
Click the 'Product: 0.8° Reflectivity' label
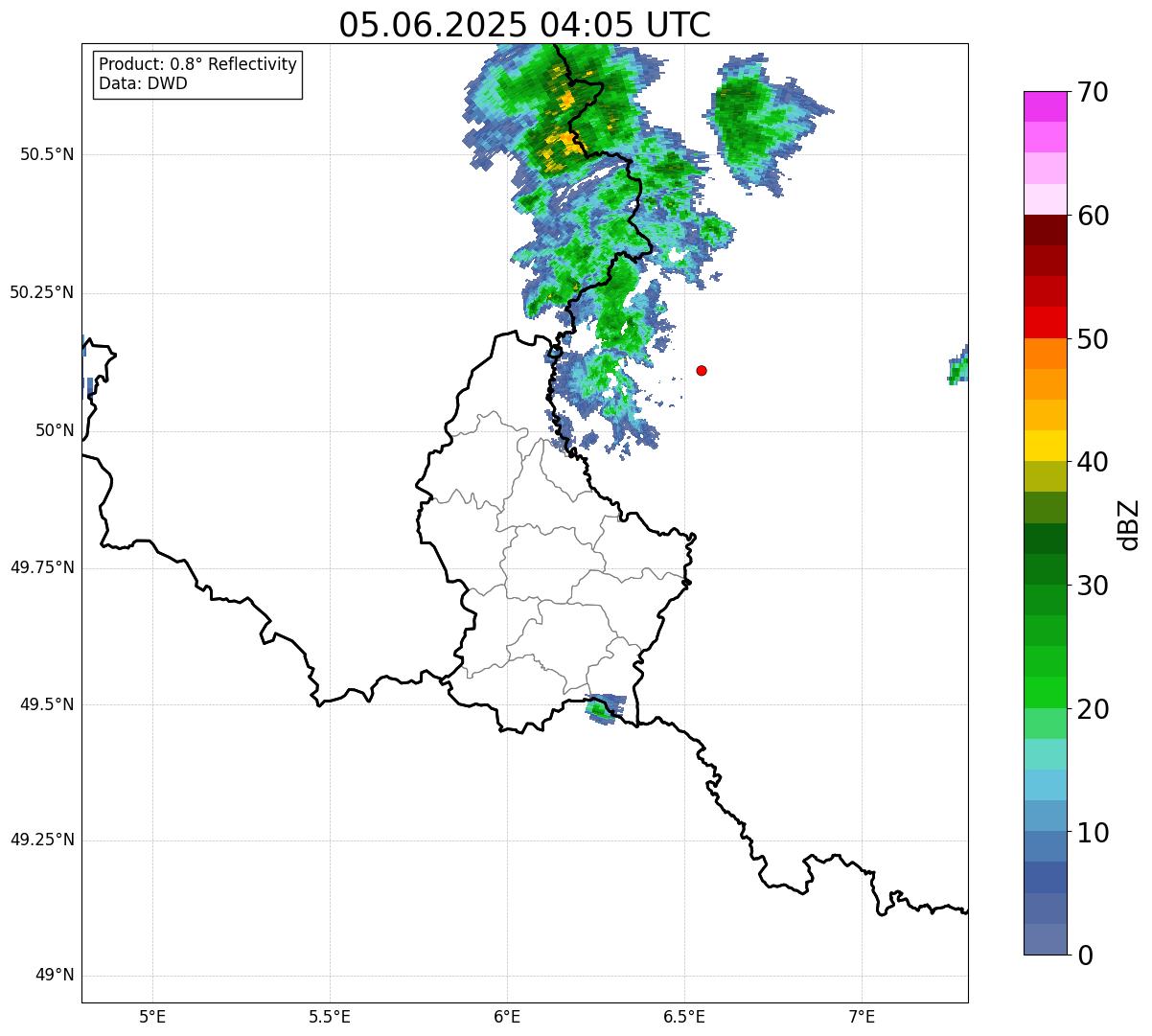pos(198,64)
